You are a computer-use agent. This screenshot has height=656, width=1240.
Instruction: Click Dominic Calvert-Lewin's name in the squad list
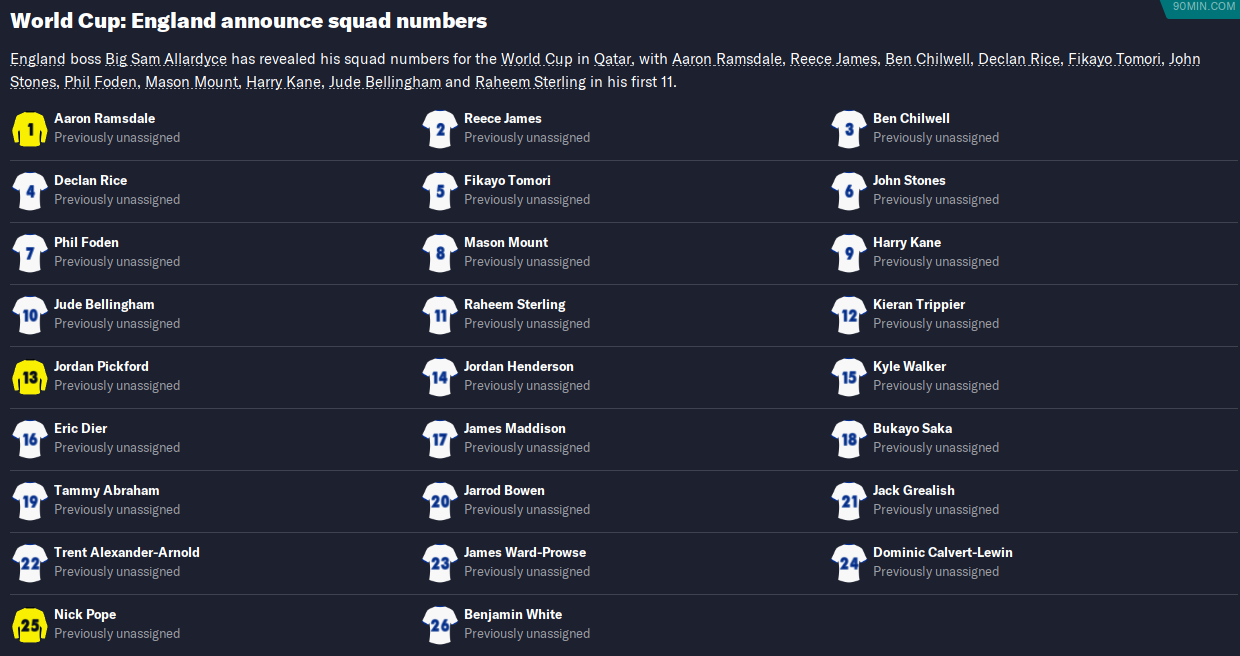[942, 552]
